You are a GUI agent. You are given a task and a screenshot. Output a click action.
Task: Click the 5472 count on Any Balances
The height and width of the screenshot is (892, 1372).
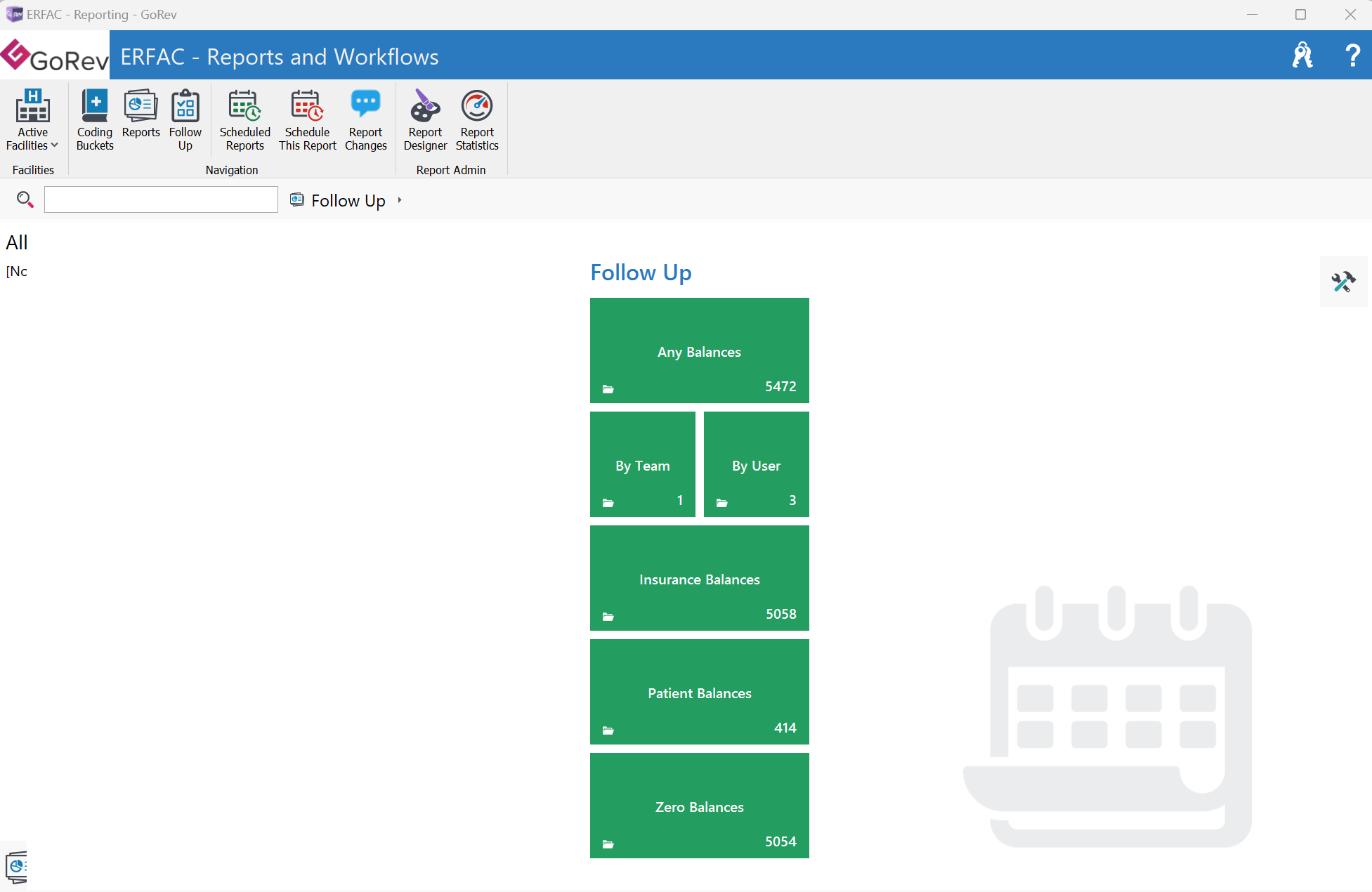pos(780,386)
